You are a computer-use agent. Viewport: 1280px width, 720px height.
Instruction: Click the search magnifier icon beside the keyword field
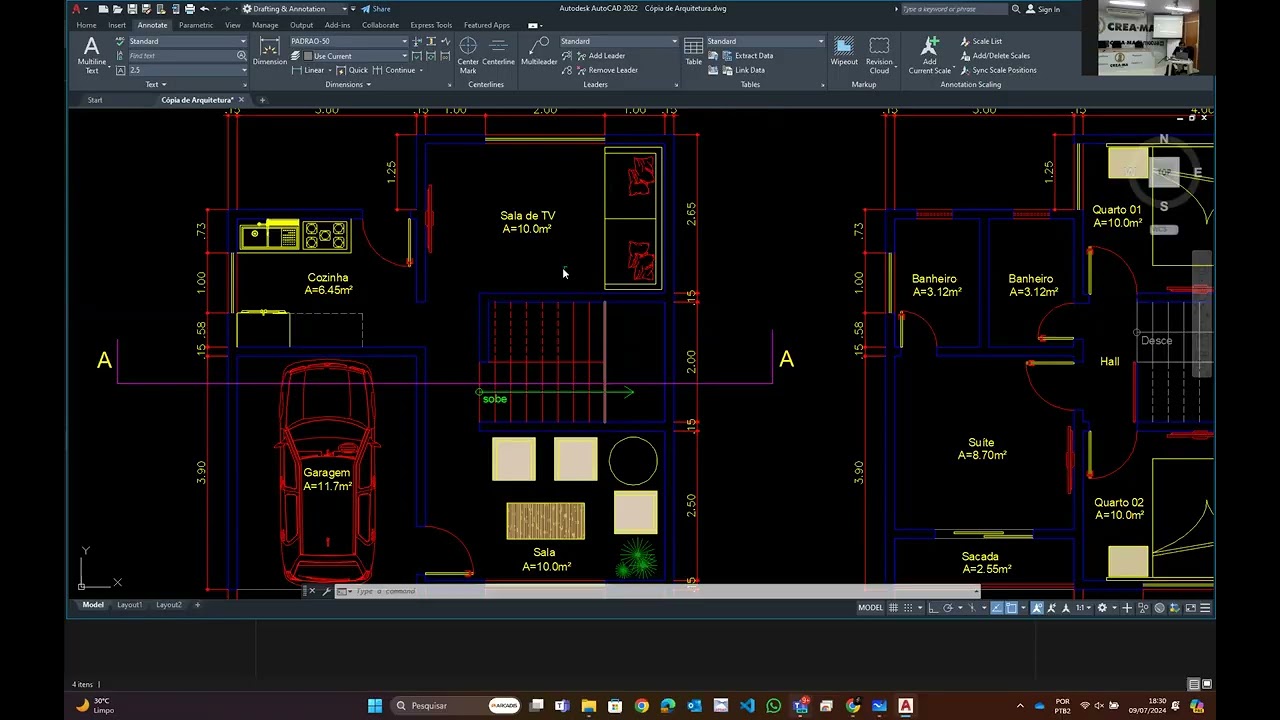point(1016,9)
